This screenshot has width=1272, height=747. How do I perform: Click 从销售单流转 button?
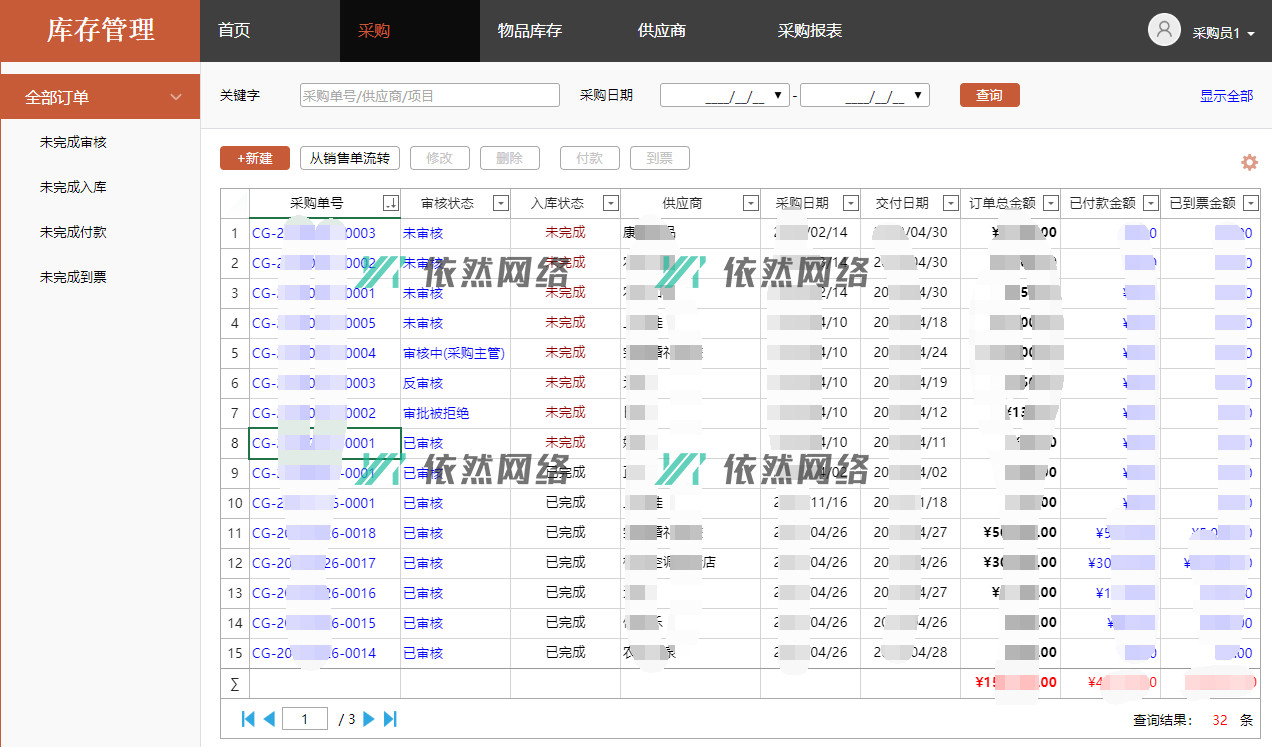(350, 158)
